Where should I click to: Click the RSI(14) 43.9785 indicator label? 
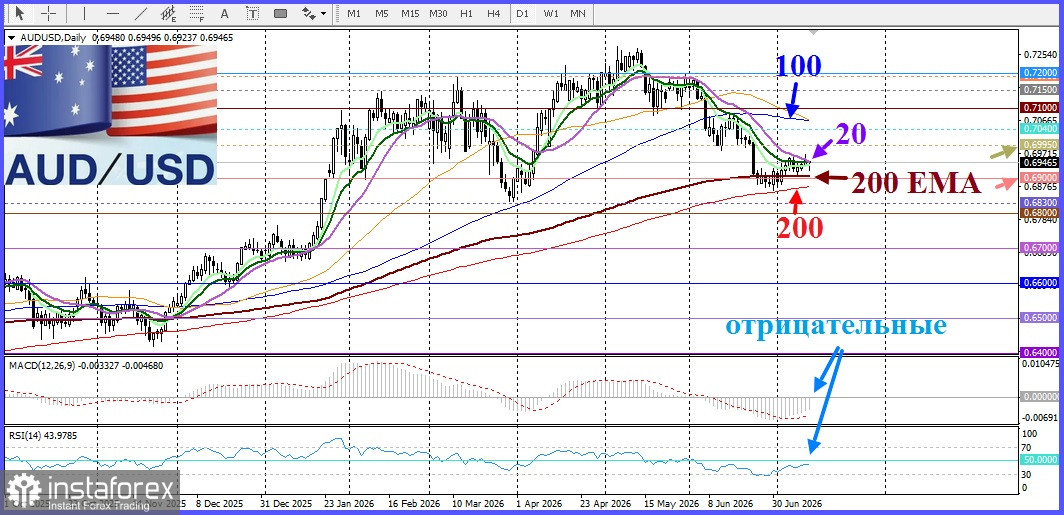[x=42, y=436]
